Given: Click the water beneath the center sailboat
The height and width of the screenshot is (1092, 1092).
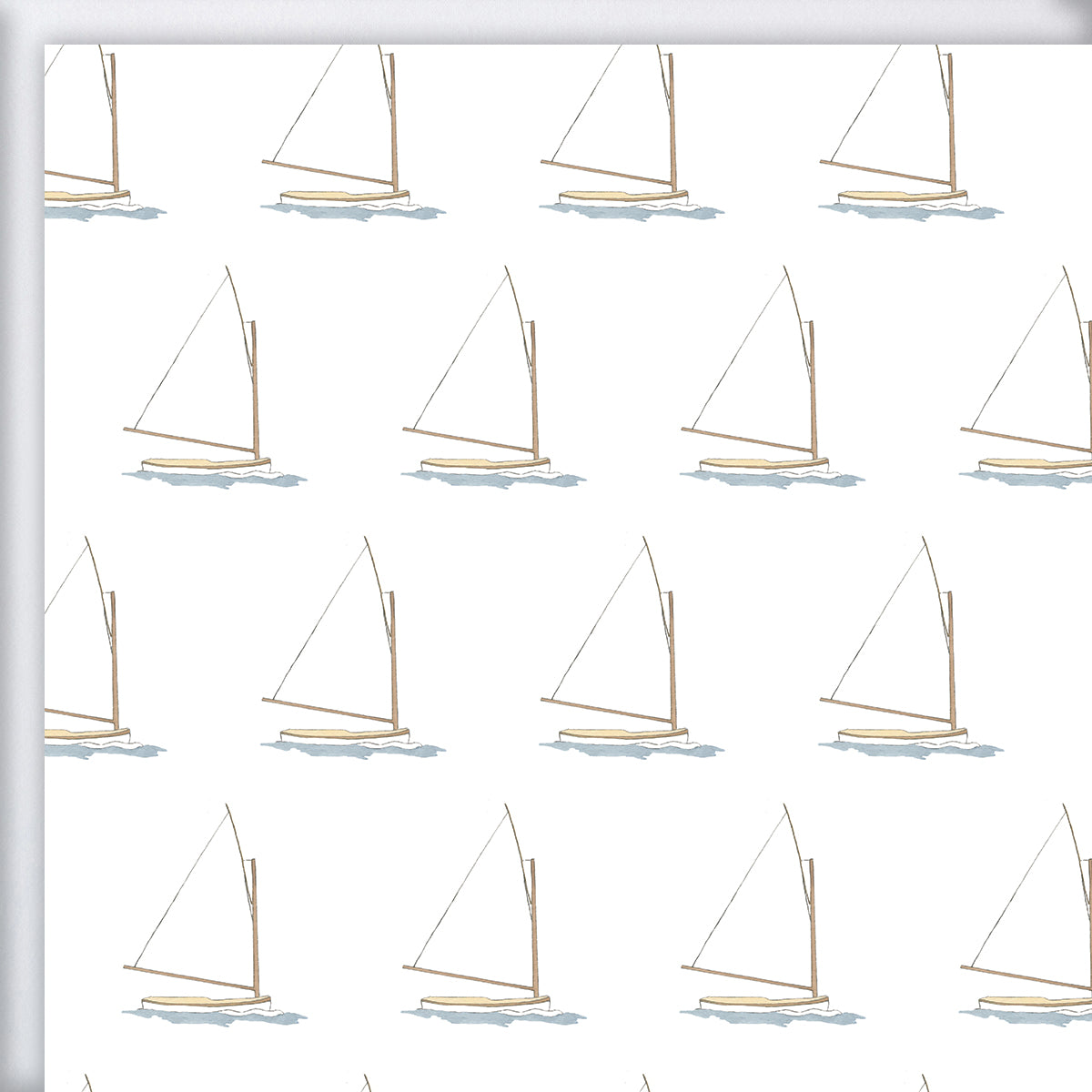Looking at the screenshot, I should coord(619,746).
